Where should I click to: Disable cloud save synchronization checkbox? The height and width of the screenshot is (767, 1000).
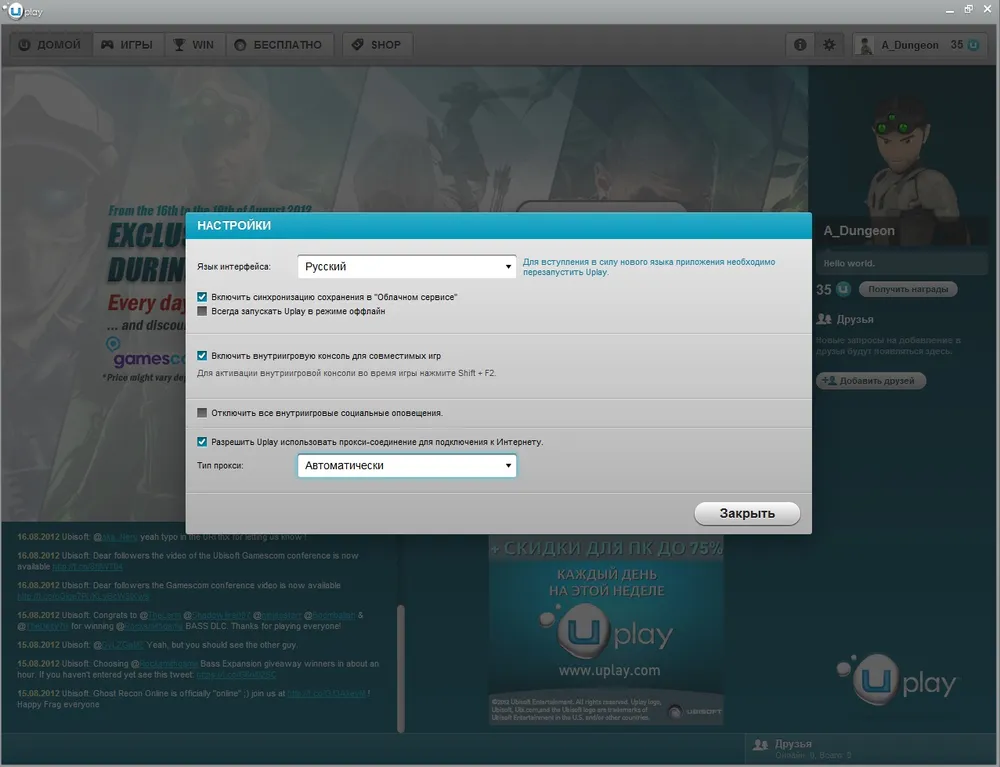[202, 297]
